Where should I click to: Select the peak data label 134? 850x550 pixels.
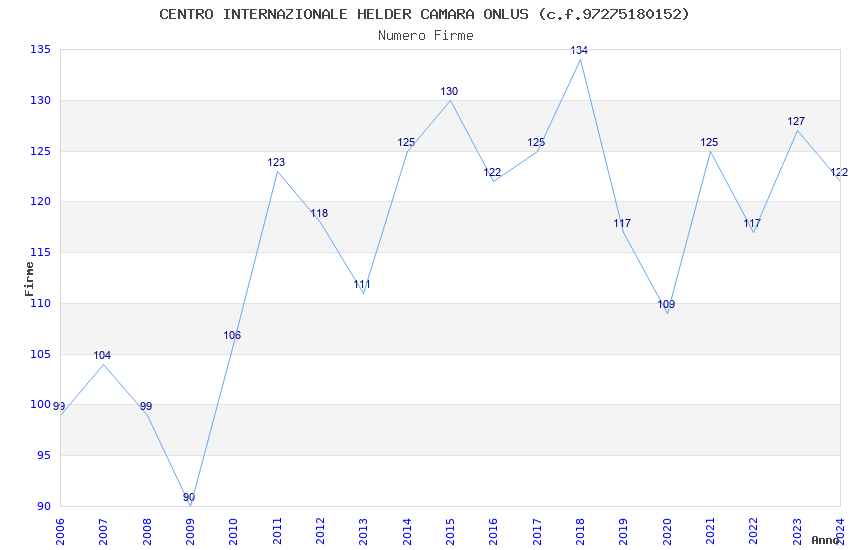pyautogui.click(x=579, y=50)
